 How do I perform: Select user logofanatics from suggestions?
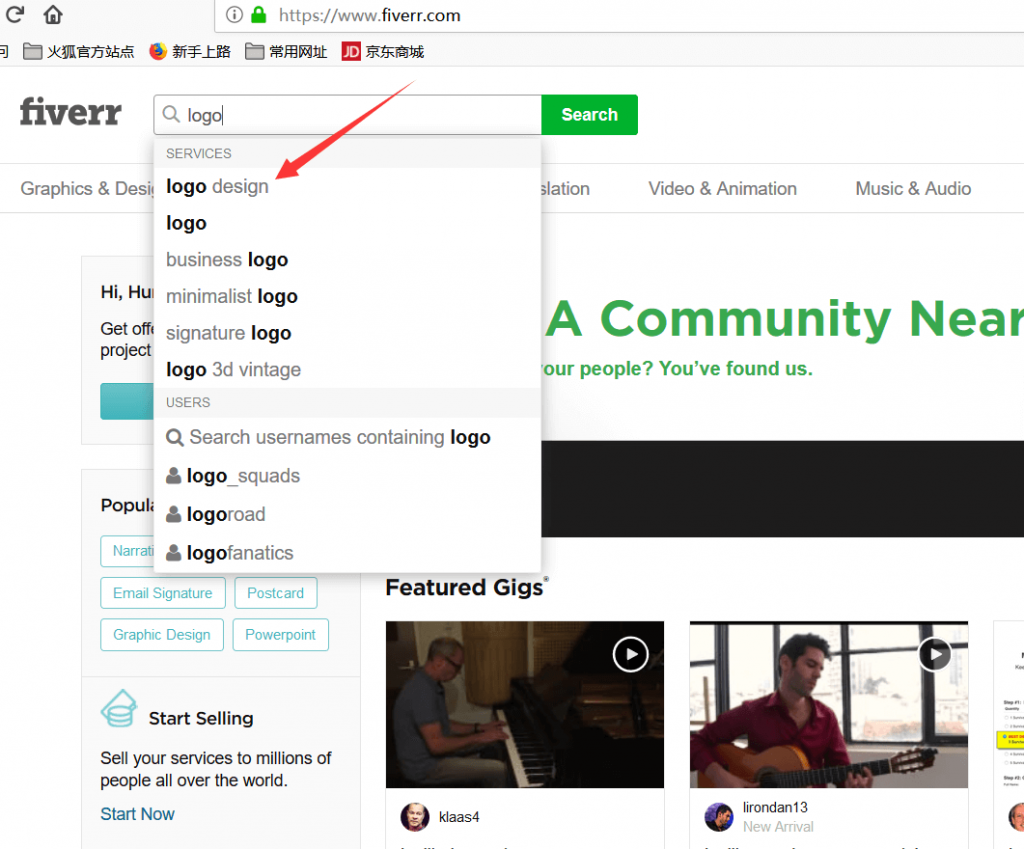347,553
